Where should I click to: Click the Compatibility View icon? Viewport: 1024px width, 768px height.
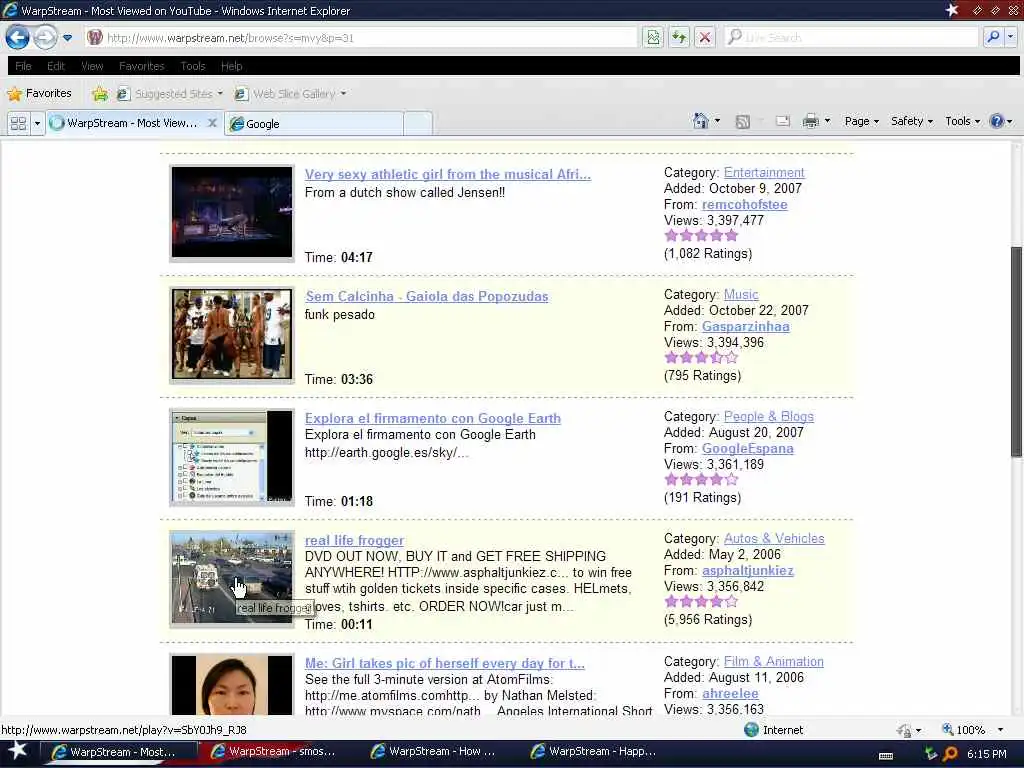(x=653, y=37)
